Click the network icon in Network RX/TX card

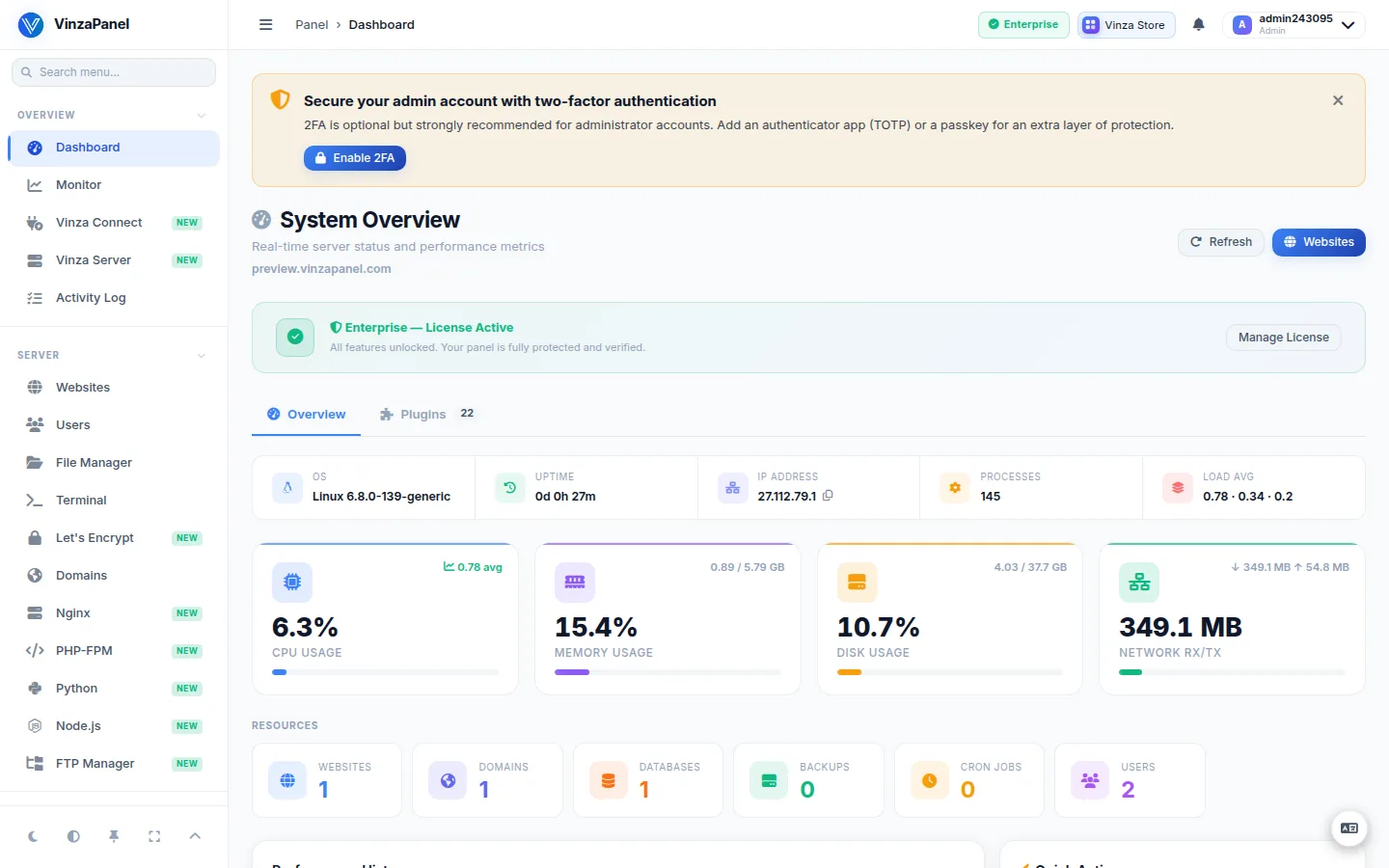coord(1139,583)
